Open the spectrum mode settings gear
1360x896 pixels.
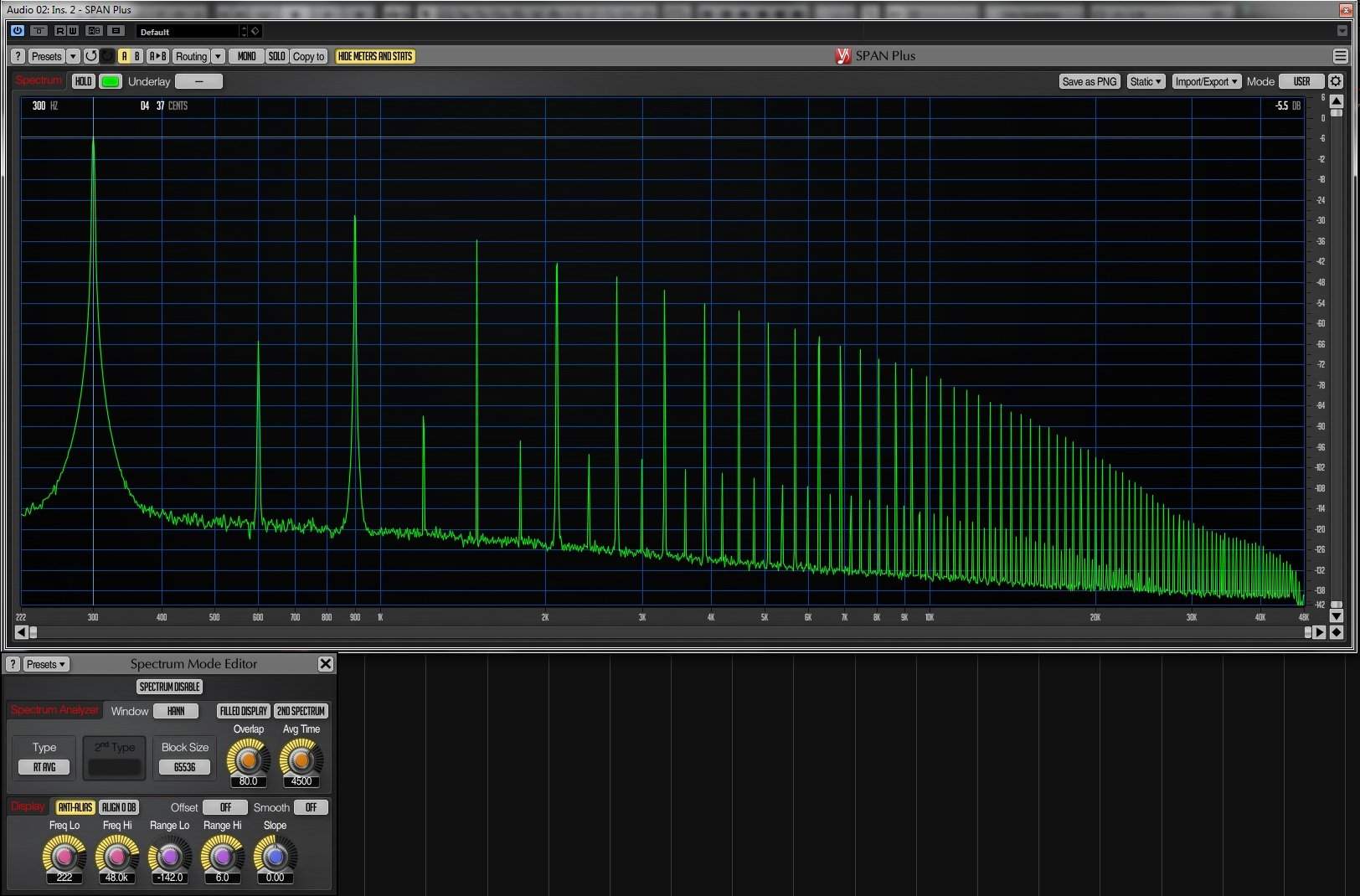pos(1336,81)
